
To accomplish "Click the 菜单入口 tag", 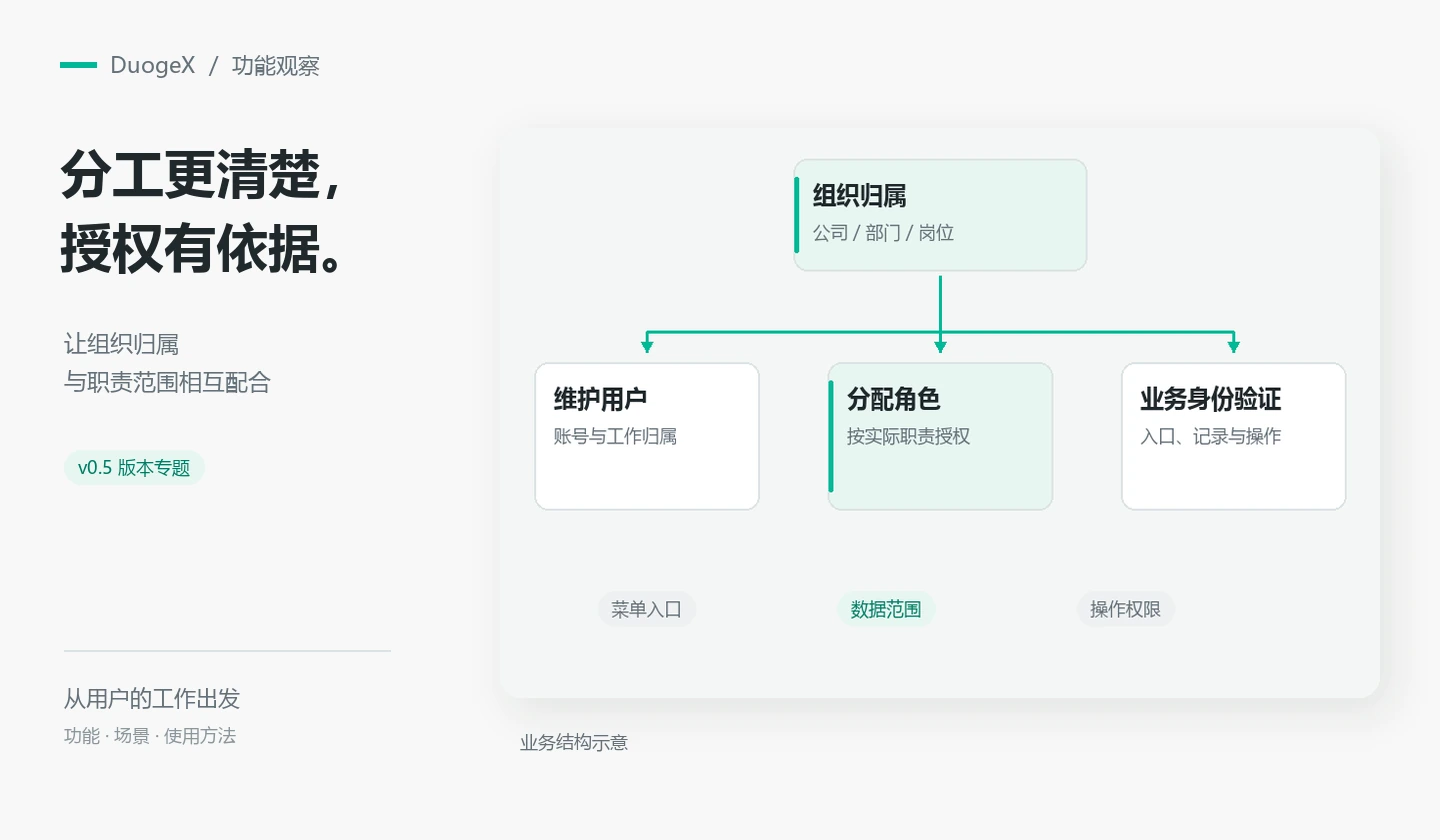I will [647, 609].
